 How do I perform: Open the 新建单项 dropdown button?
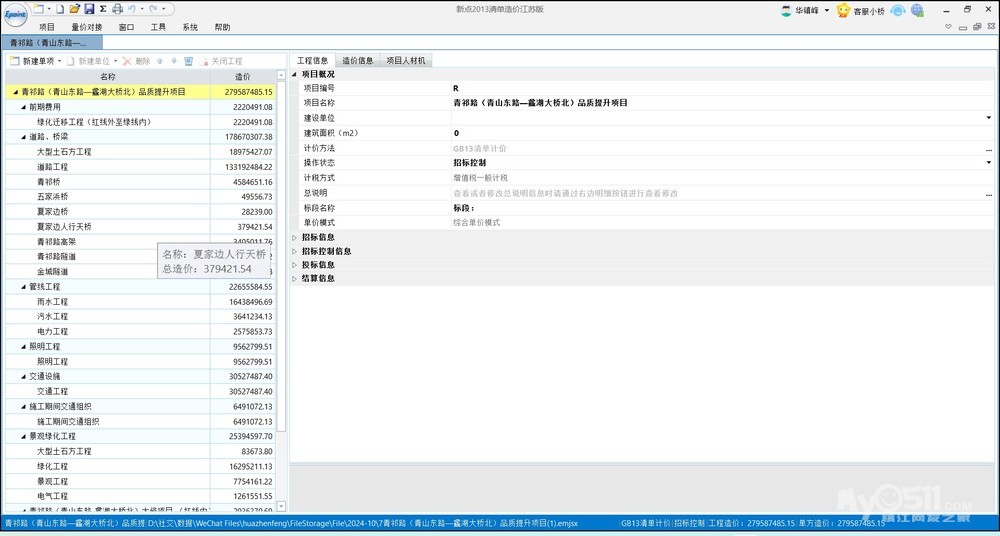click(36, 61)
